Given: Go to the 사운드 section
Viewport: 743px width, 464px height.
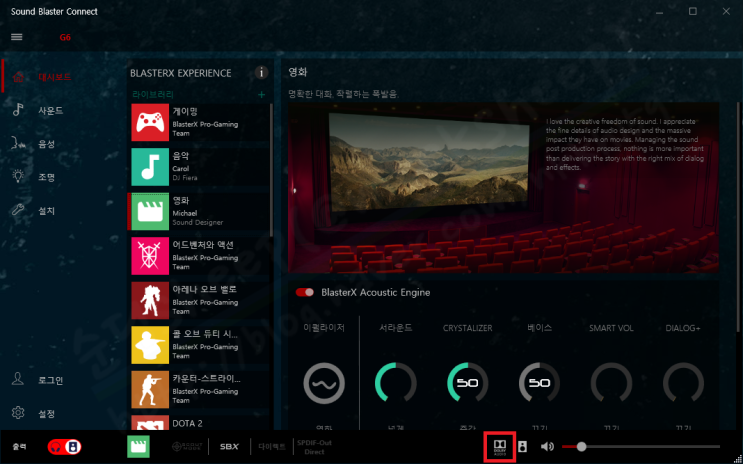Looking at the screenshot, I should pyautogui.click(x=51, y=110).
